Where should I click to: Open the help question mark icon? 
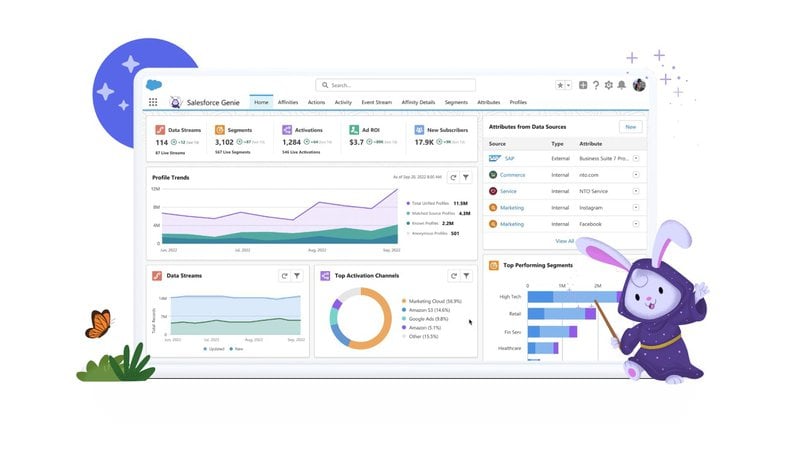click(595, 85)
